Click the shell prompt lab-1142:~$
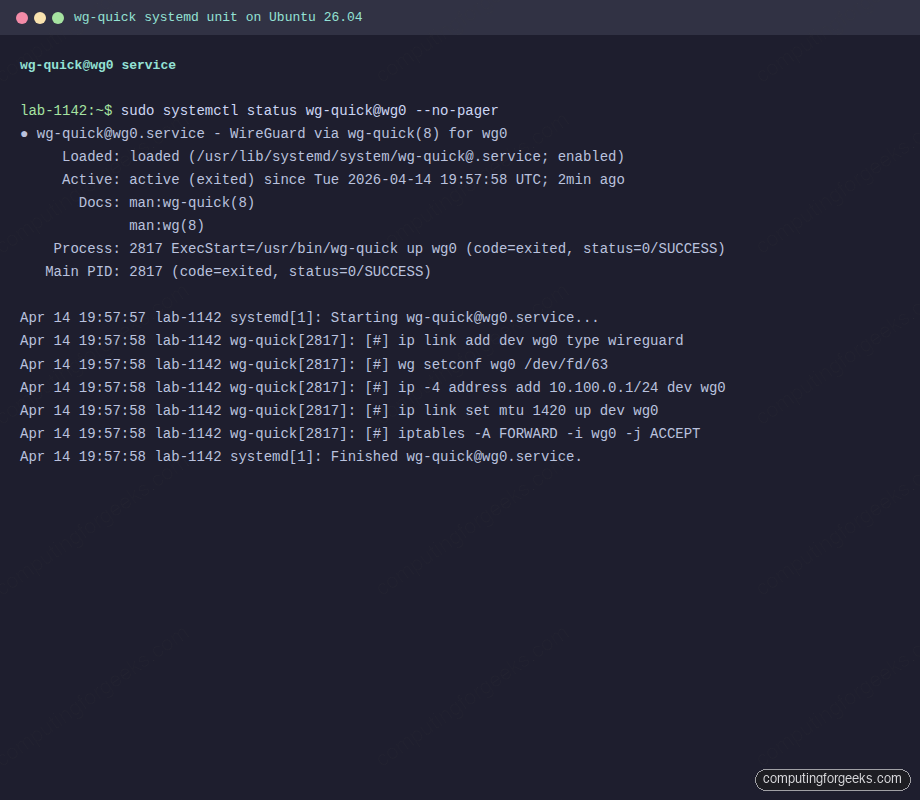The width and height of the screenshot is (920, 800). 63,110
